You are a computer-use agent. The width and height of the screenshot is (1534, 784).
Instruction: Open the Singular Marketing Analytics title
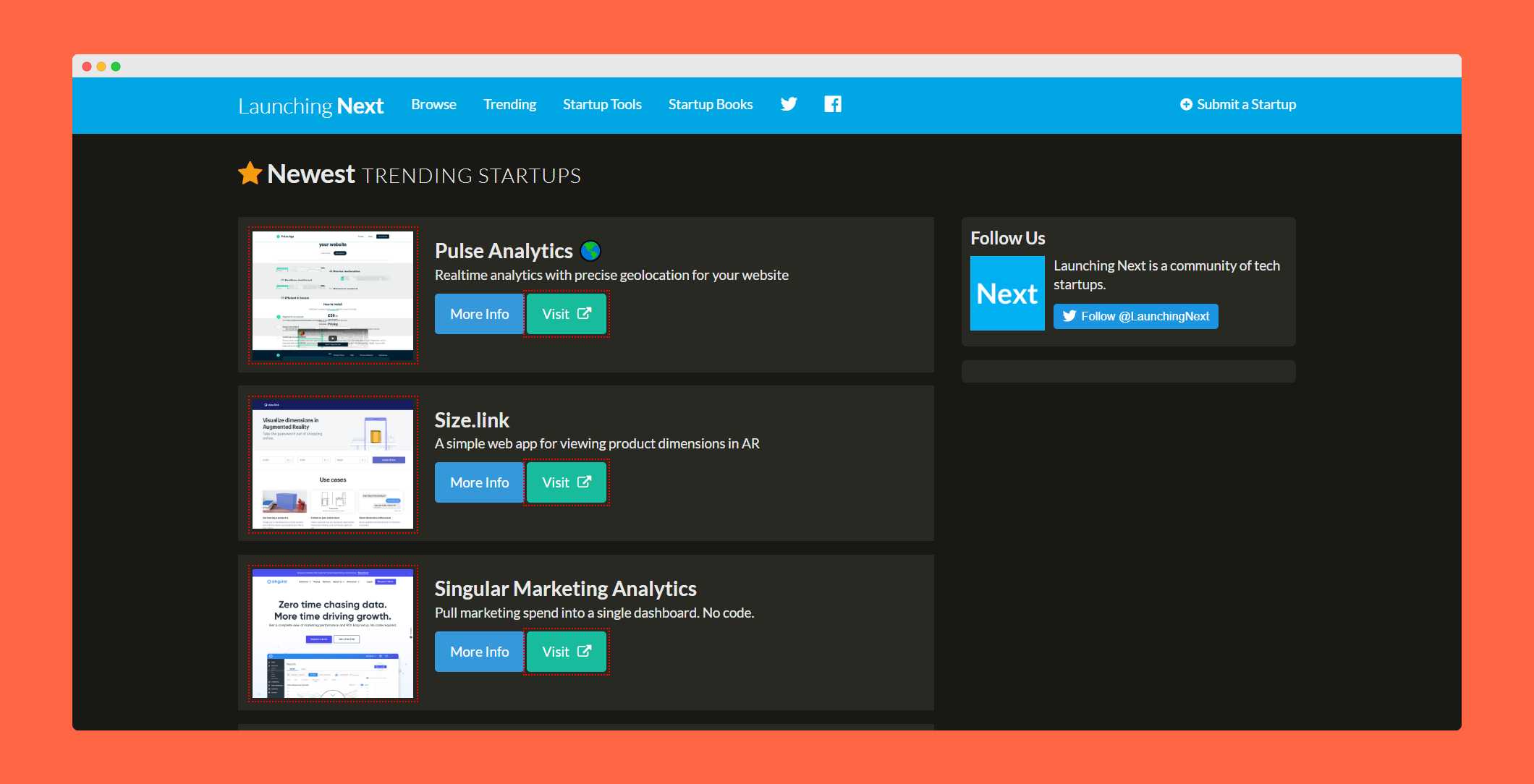click(x=565, y=589)
